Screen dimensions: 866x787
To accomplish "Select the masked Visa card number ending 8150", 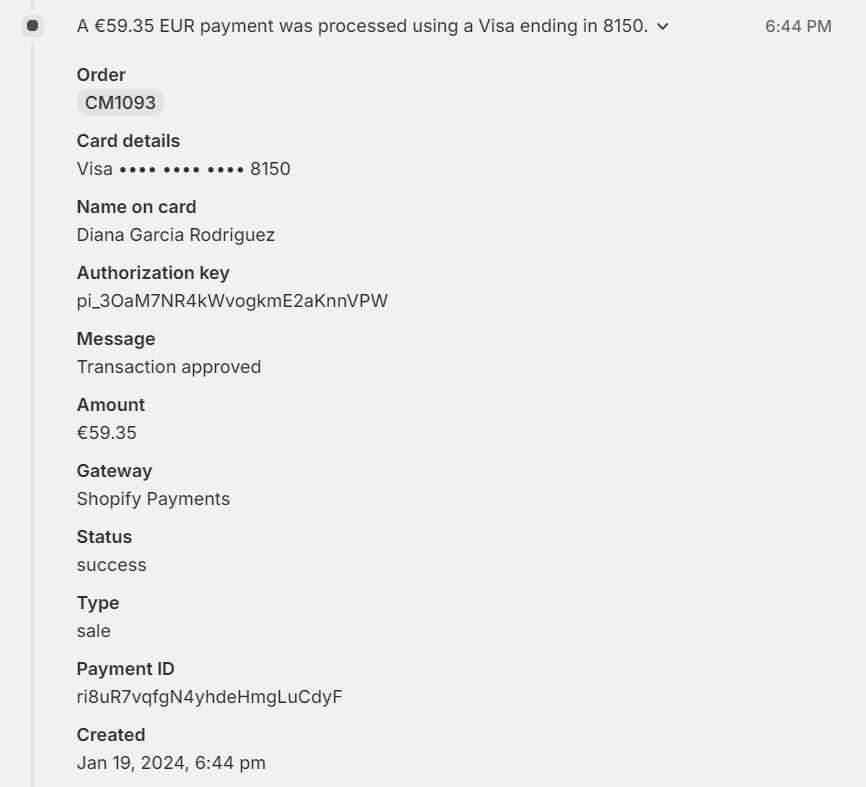I will (183, 169).
